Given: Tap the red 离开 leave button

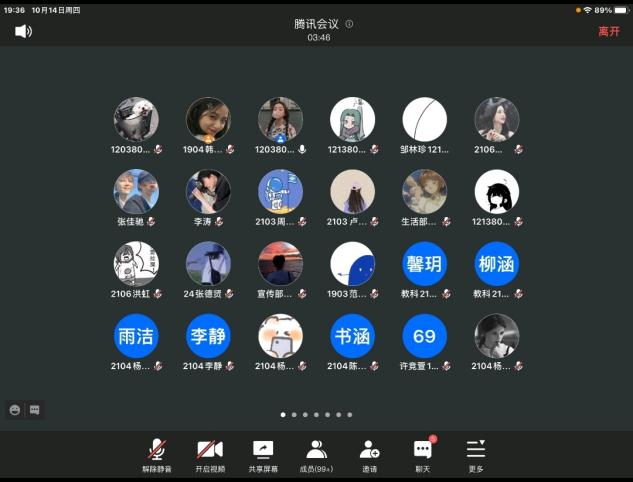Looking at the screenshot, I should 609,32.
